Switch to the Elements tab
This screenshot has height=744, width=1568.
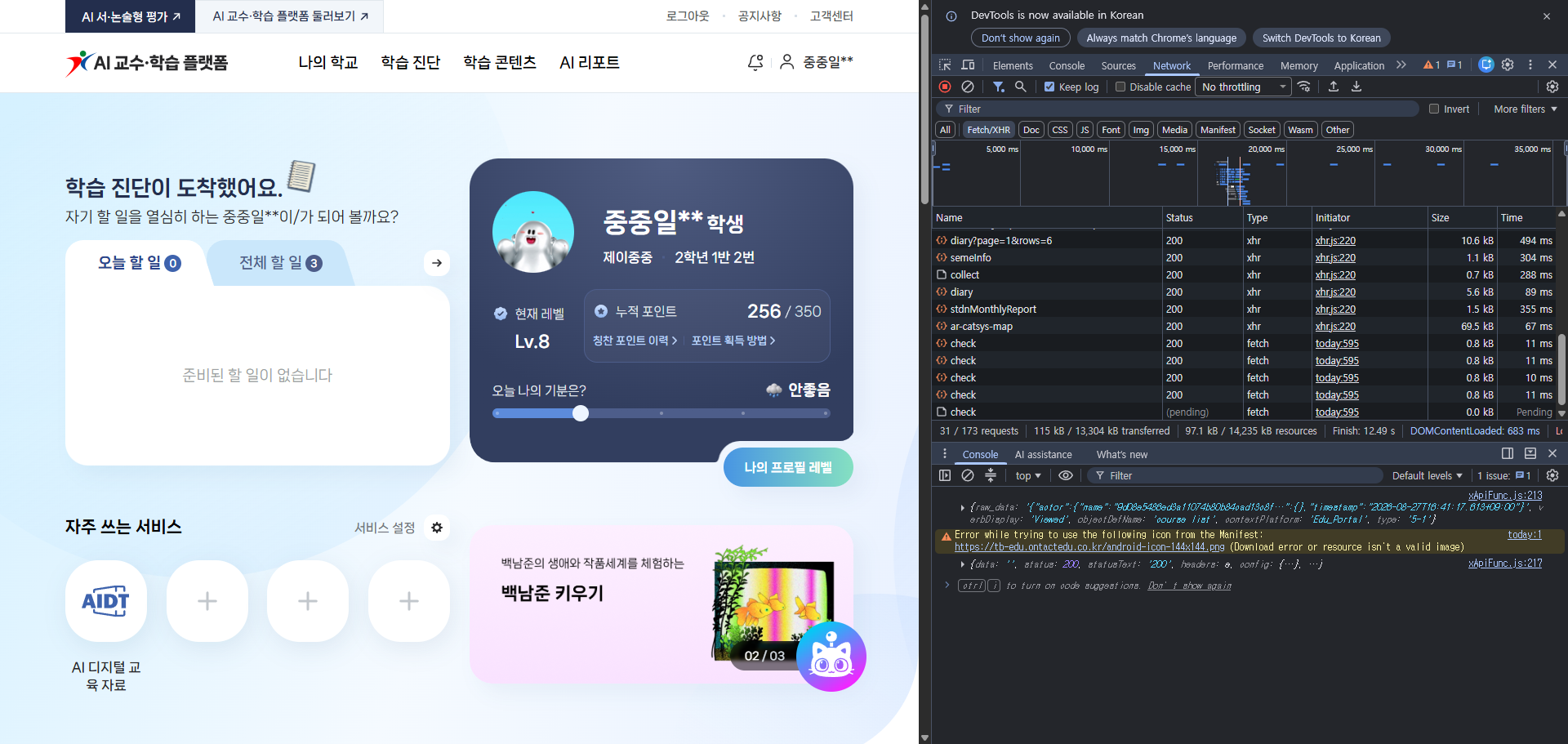(1013, 65)
